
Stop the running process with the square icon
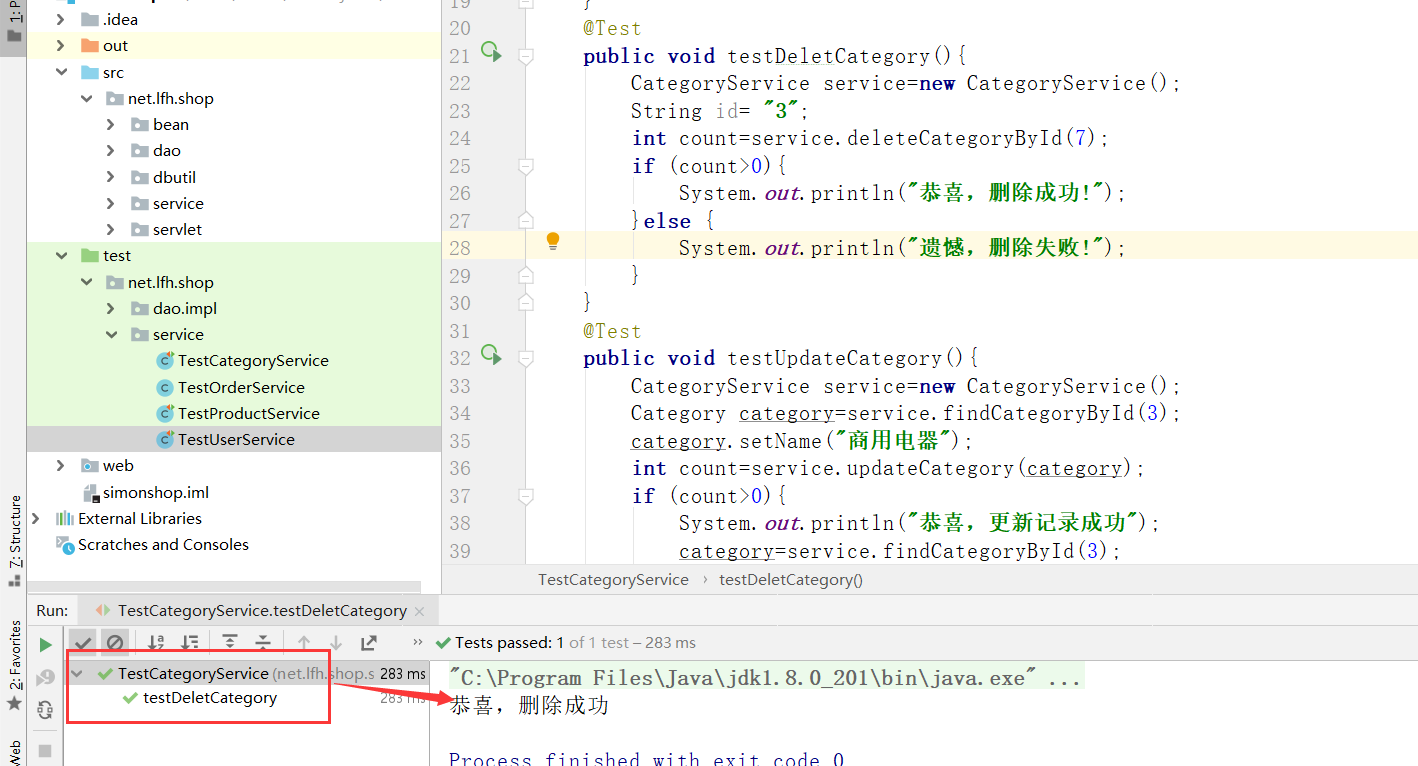(x=45, y=750)
